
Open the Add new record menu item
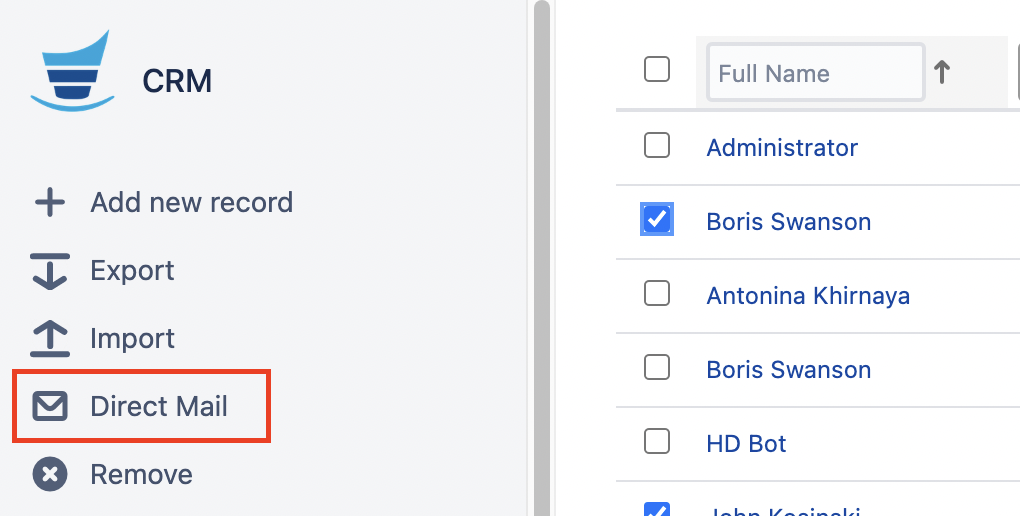[x=191, y=203]
